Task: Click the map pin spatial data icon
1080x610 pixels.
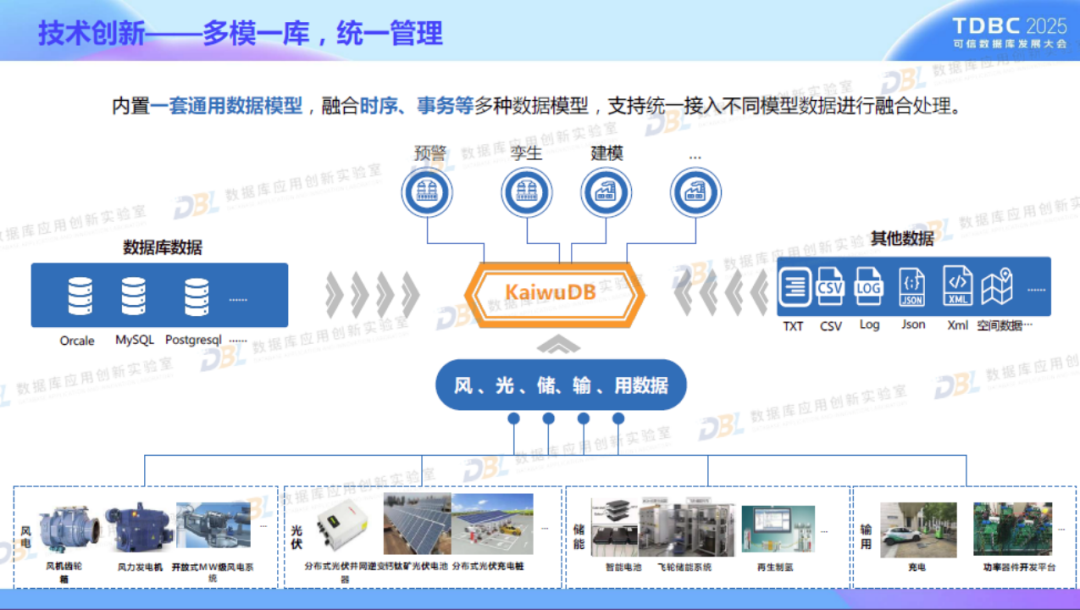Action: click(x=997, y=286)
